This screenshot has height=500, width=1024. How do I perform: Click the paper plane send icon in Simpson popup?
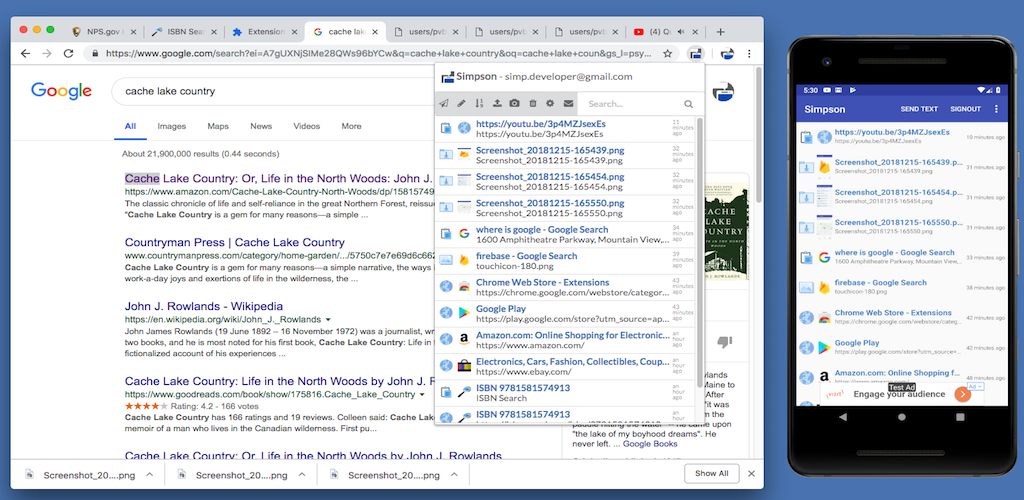pyautogui.click(x=443, y=103)
